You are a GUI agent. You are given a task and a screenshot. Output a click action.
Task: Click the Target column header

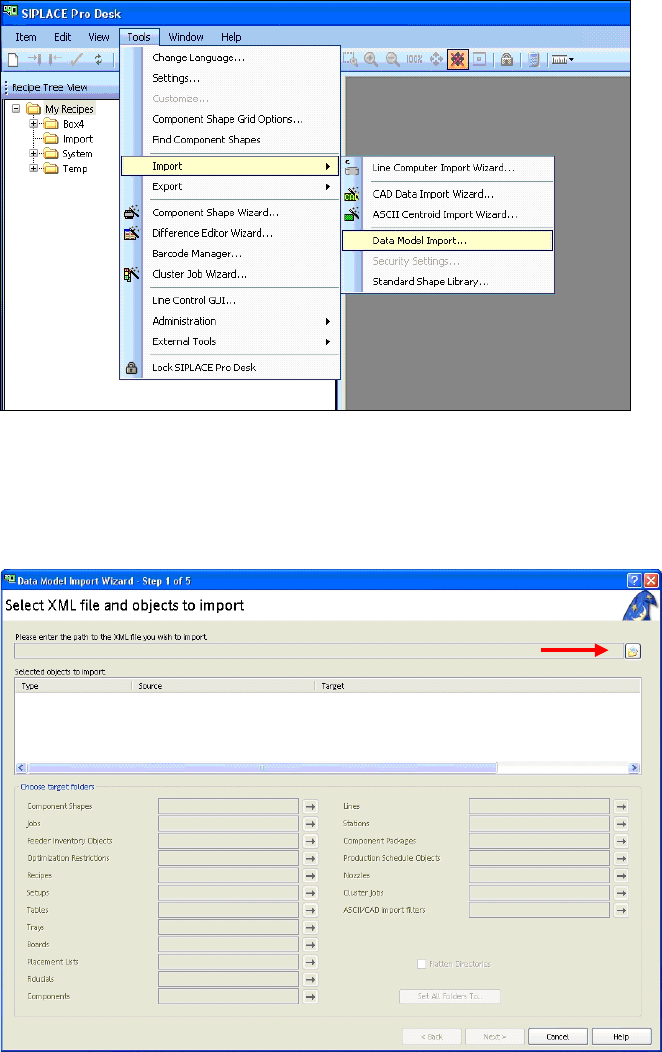pos(478,686)
